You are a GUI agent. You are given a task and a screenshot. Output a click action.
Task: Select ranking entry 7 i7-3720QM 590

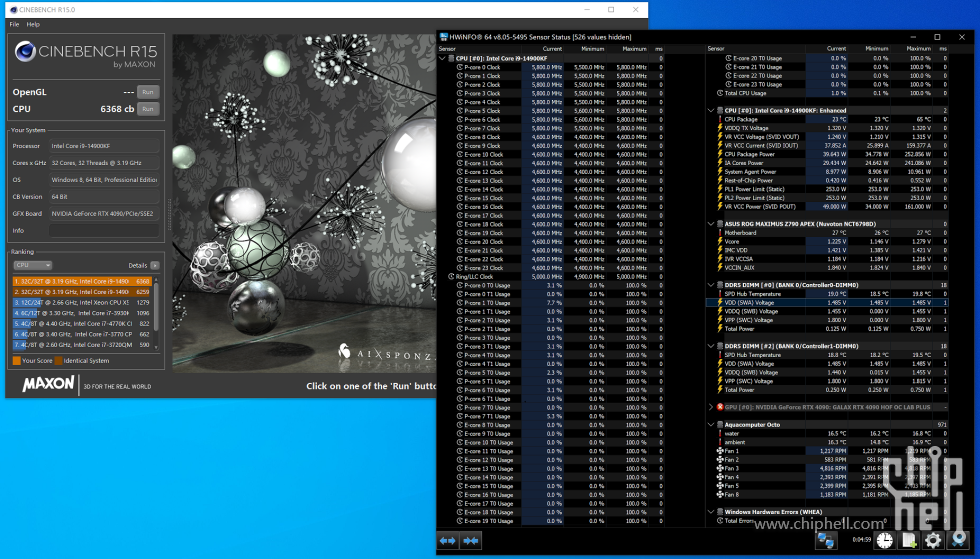(x=82, y=345)
